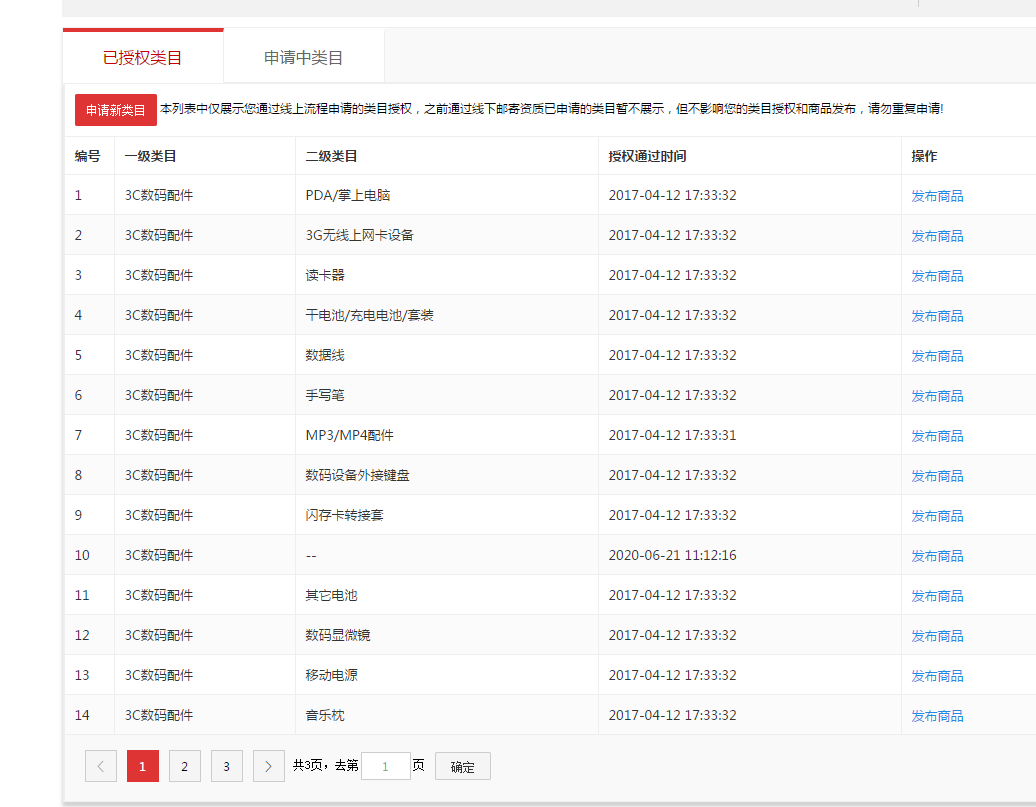The image size is (1036, 807).
Task: Open 发布商品 for 音乐枕
Action: [936, 715]
